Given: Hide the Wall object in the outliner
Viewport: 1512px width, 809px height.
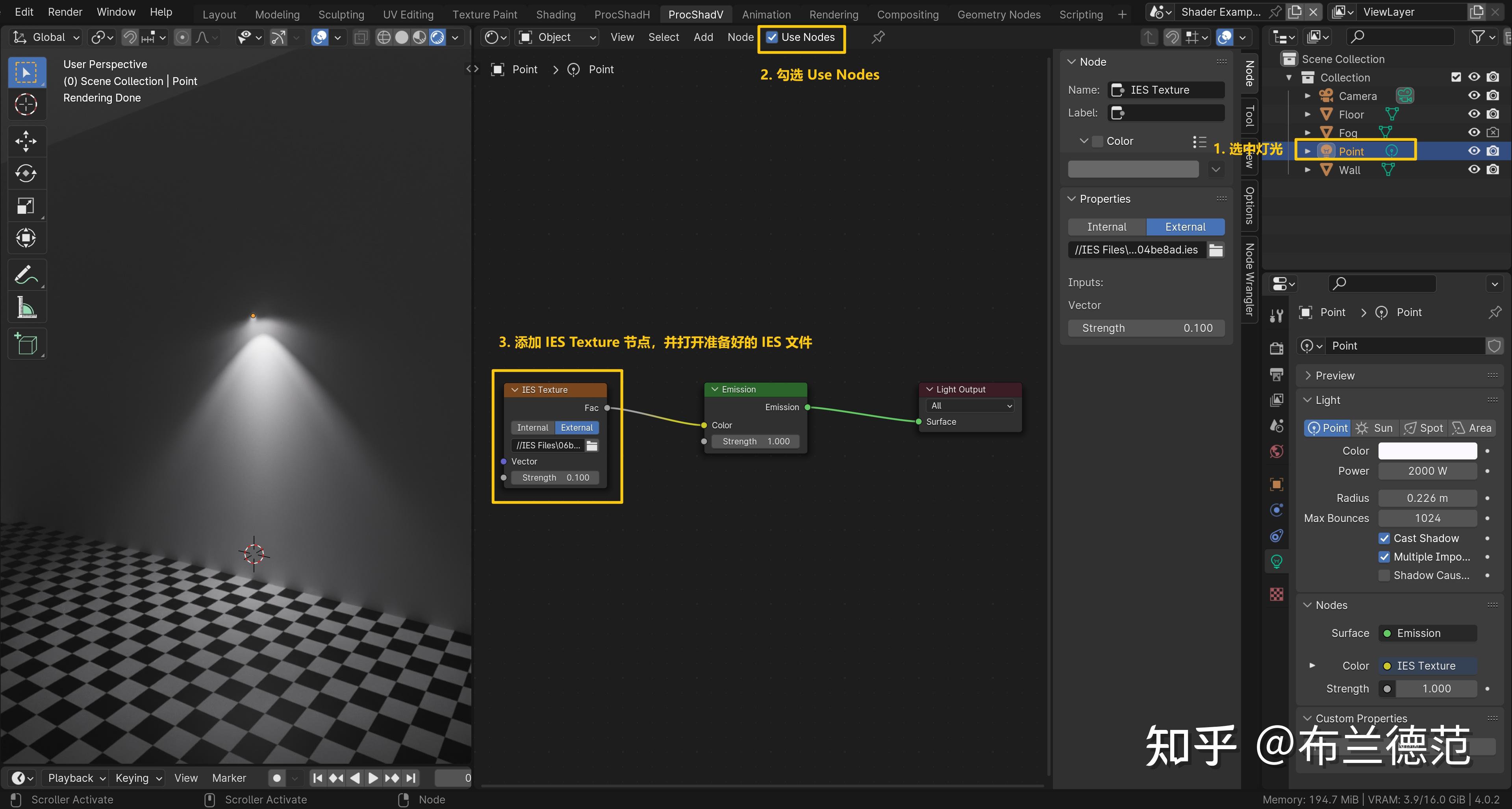Looking at the screenshot, I should 1474,170.
